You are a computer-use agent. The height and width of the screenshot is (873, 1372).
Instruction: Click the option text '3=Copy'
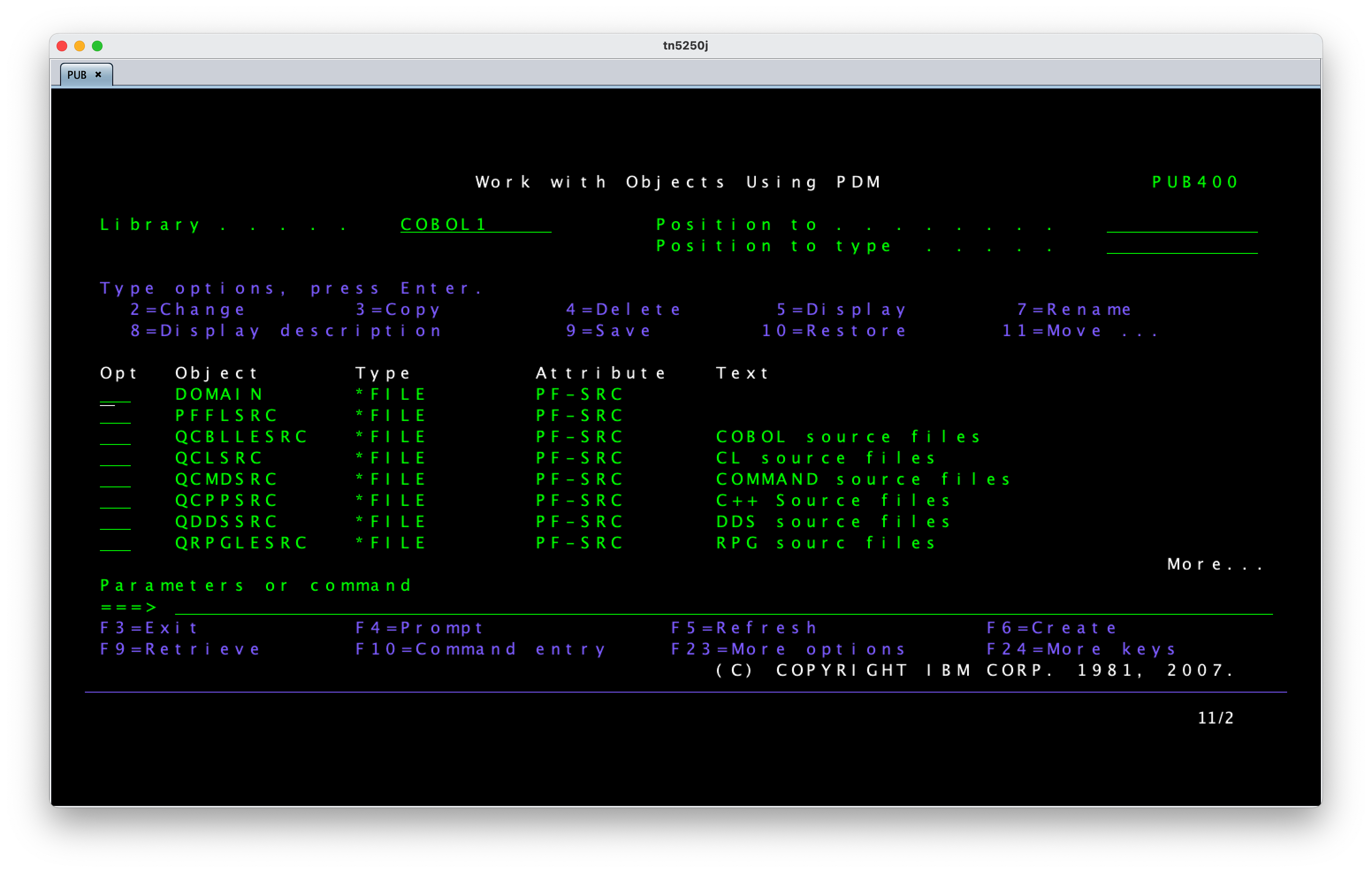pyautogui.click(x=398, y=310)
